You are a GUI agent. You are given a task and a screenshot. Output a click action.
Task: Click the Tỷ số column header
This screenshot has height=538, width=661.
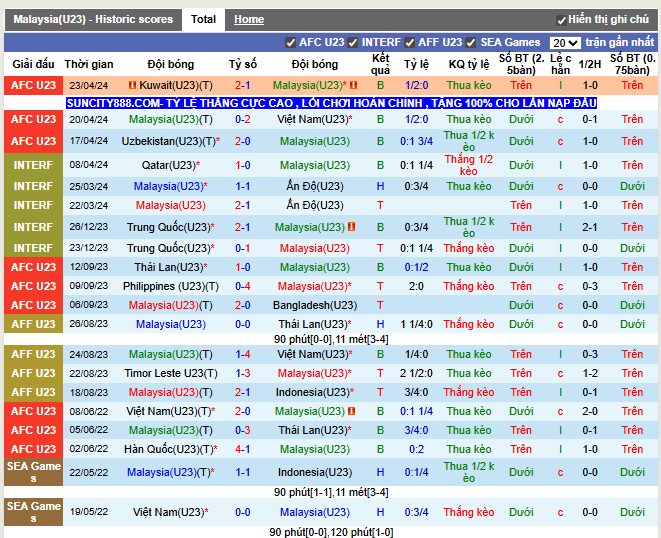pos(242,65)
